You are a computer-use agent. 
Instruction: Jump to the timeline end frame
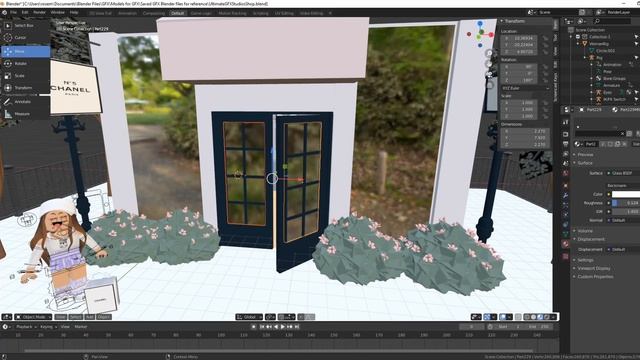point(297,327)
